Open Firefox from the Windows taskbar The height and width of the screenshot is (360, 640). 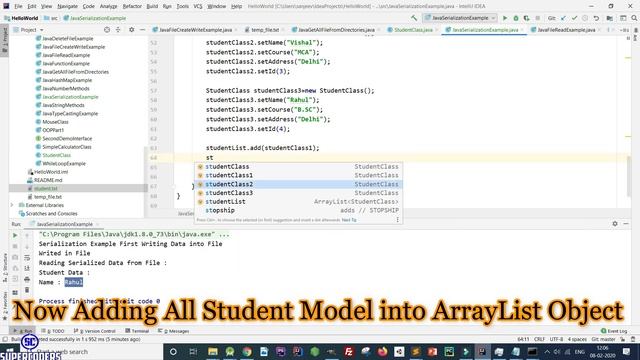[x=382, y=351]
